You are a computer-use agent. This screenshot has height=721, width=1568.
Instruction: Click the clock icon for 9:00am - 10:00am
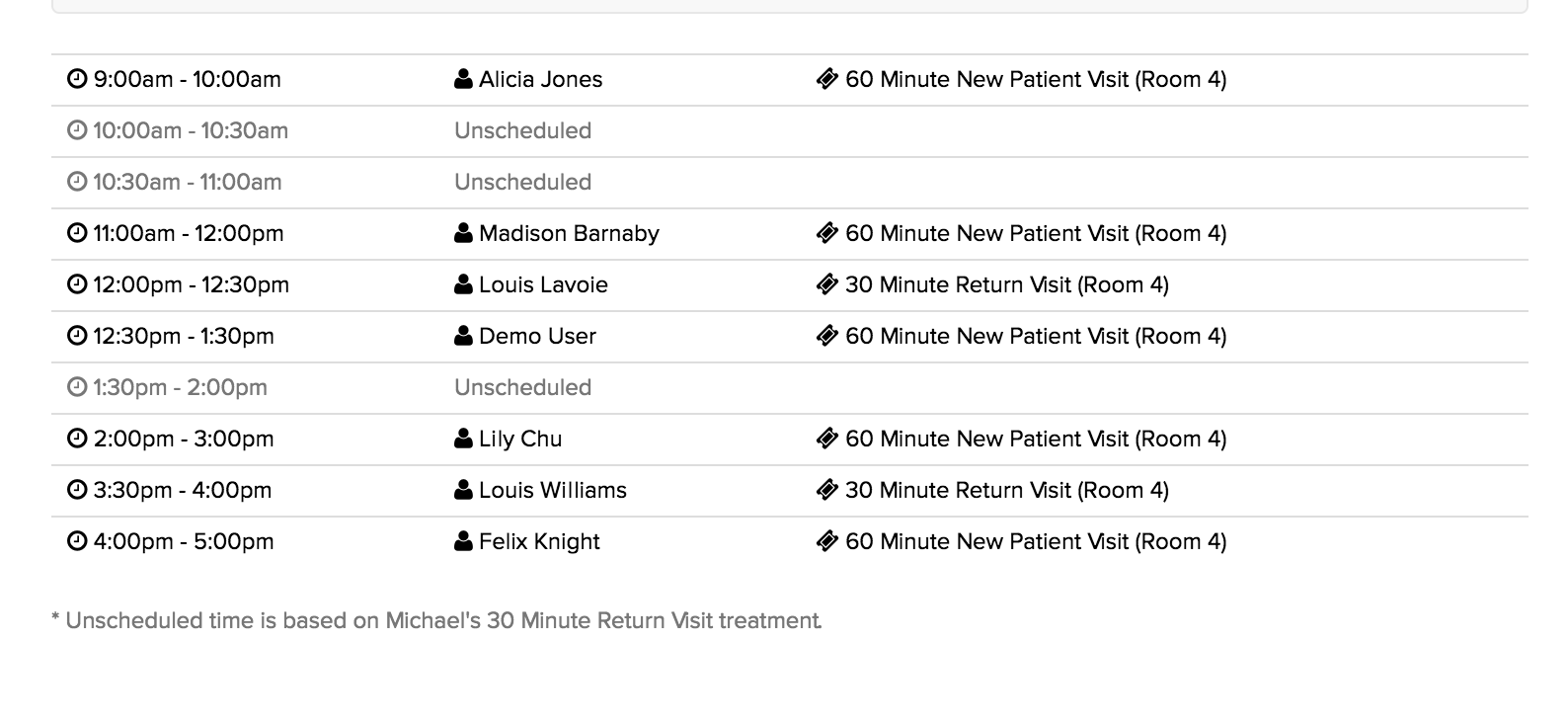77,79
